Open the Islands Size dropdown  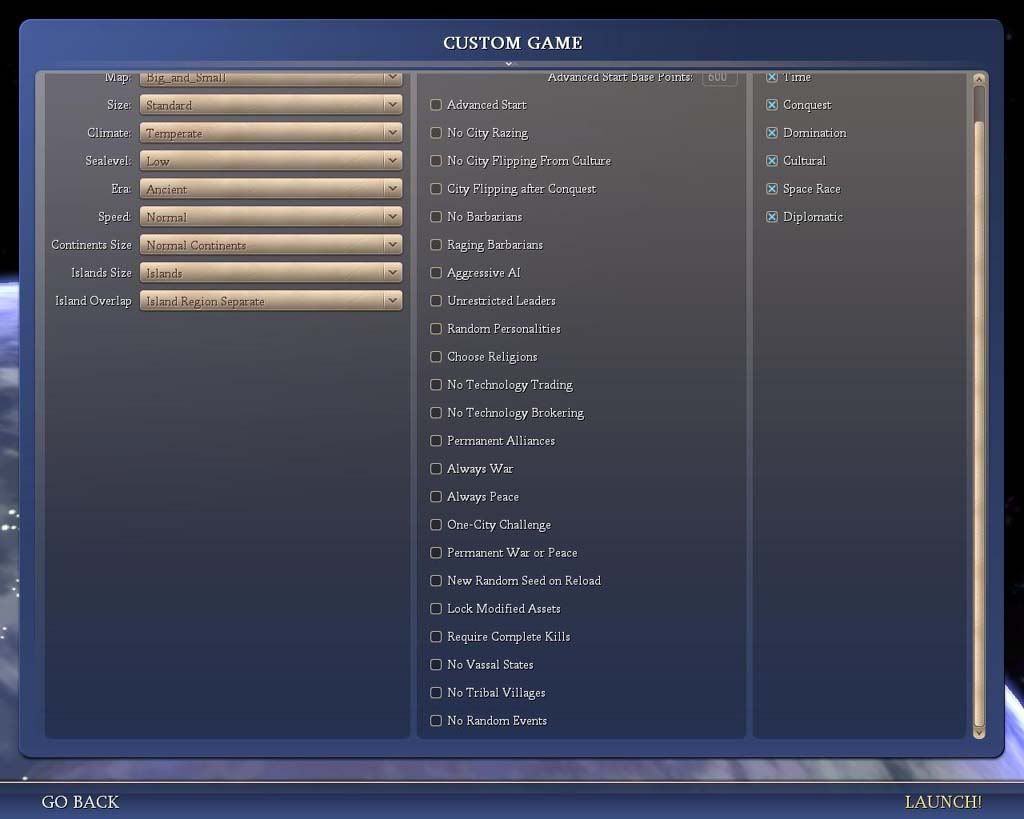tap(271, 273)
